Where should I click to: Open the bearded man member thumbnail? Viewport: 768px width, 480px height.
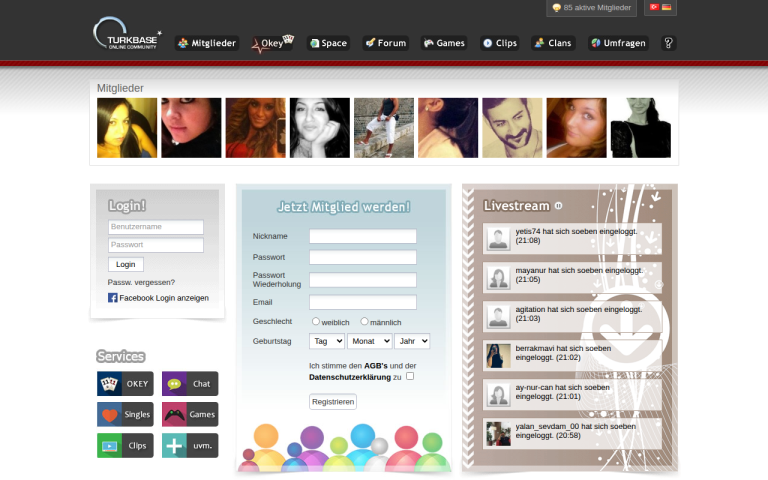pyautogui.click(x=512, y=128)
